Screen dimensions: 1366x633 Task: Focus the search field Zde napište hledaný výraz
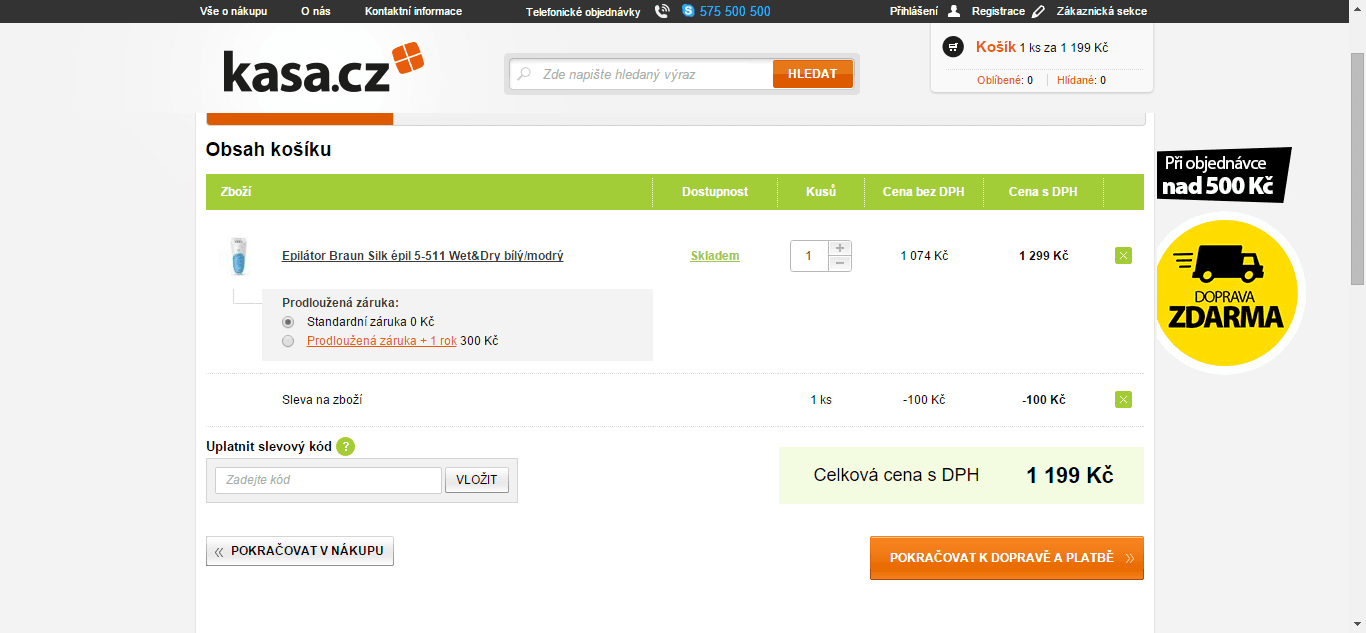click(642, 74)
